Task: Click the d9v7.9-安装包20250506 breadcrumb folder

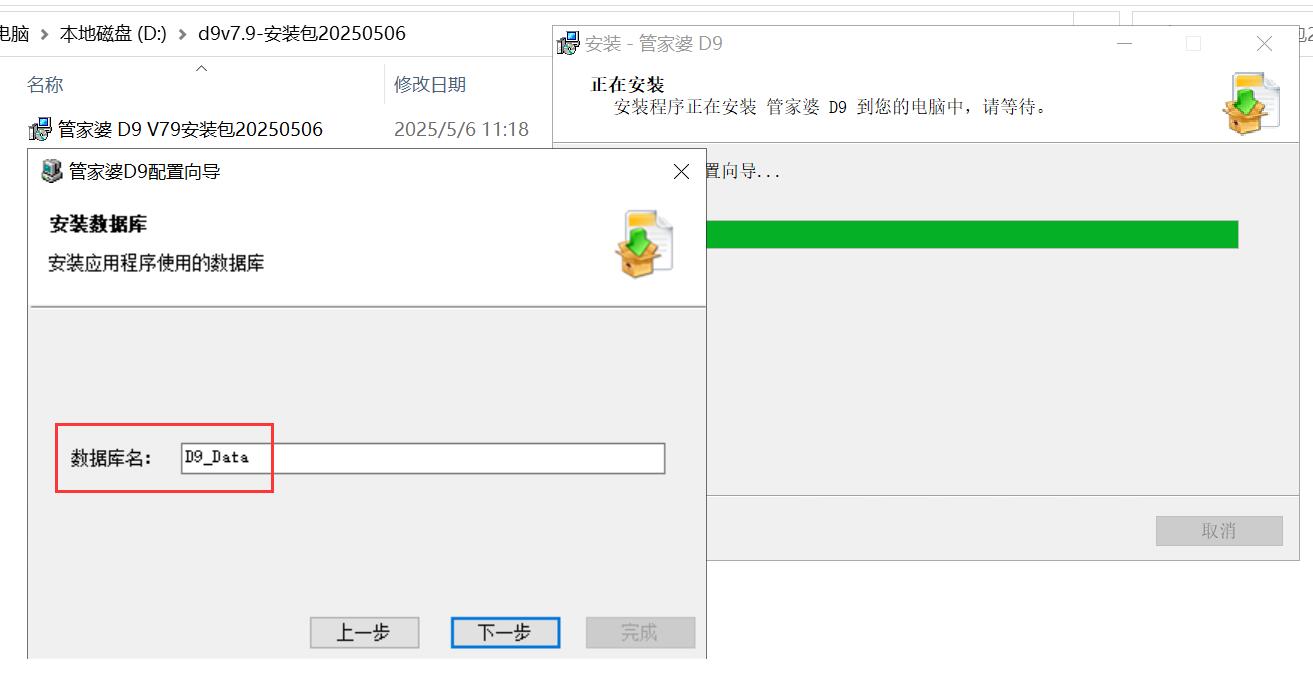Action: click(302, 33)
